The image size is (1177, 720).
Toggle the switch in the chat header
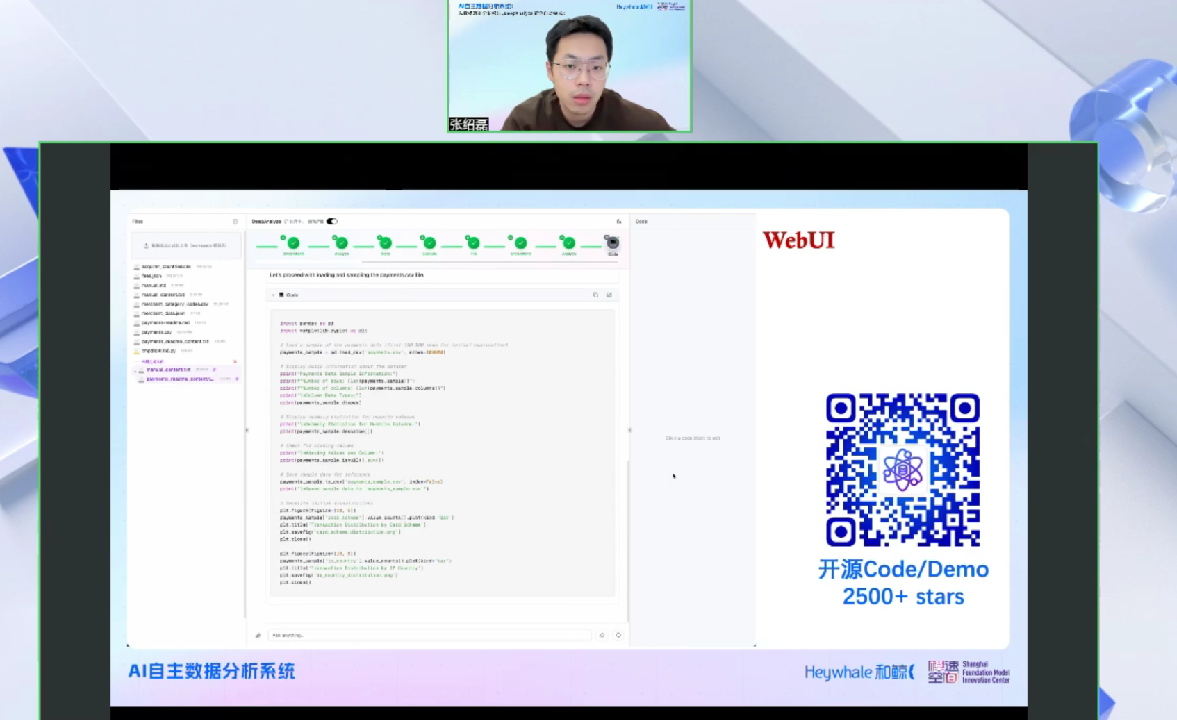tap(332, 221)
